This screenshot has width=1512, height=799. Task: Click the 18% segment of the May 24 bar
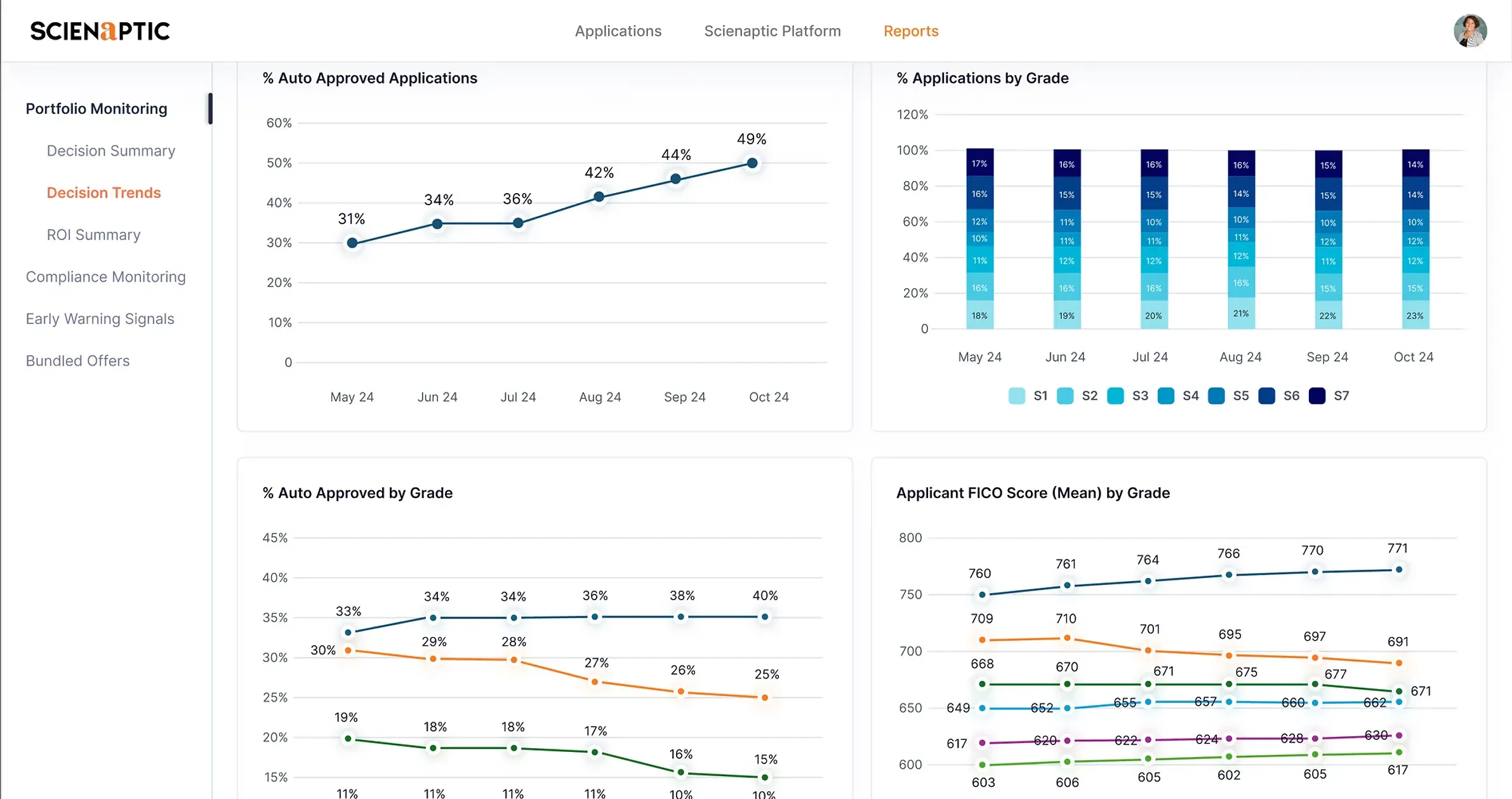click(979, 316)
